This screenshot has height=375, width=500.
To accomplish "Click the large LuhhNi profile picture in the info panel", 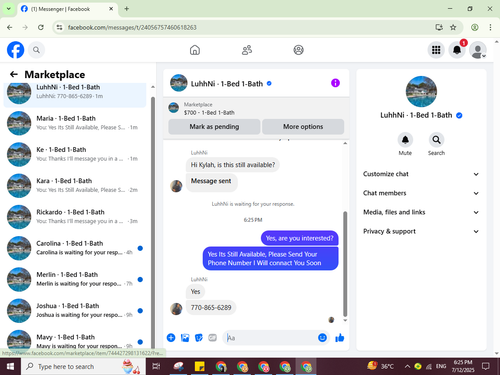I will tap(421, 92).
